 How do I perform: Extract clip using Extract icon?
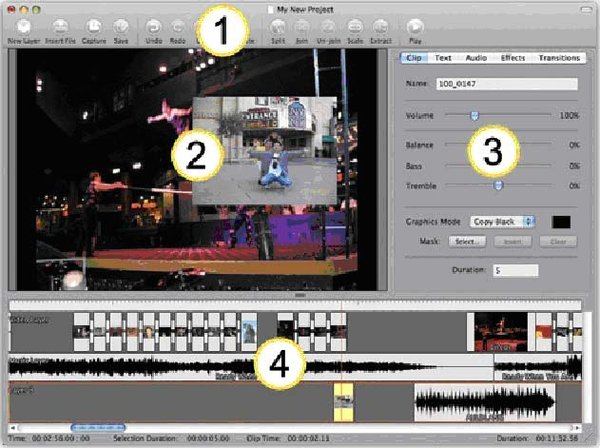pyautogui.click(x=381, y=27)
